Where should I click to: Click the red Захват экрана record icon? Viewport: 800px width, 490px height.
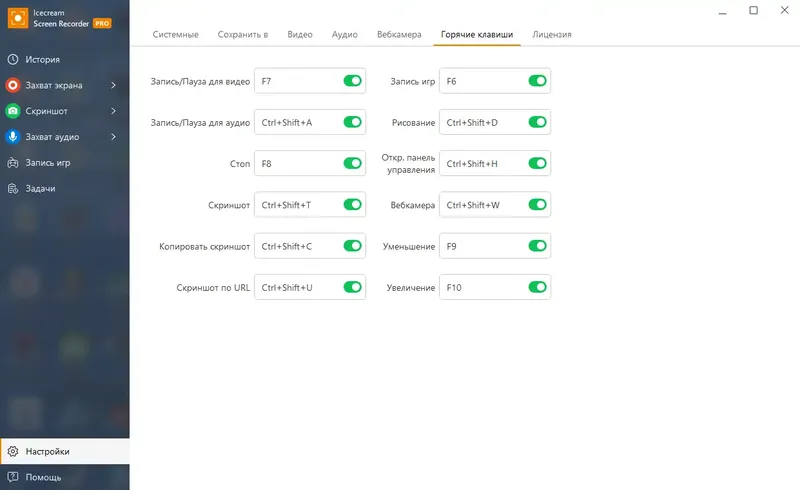coord(14,85)
